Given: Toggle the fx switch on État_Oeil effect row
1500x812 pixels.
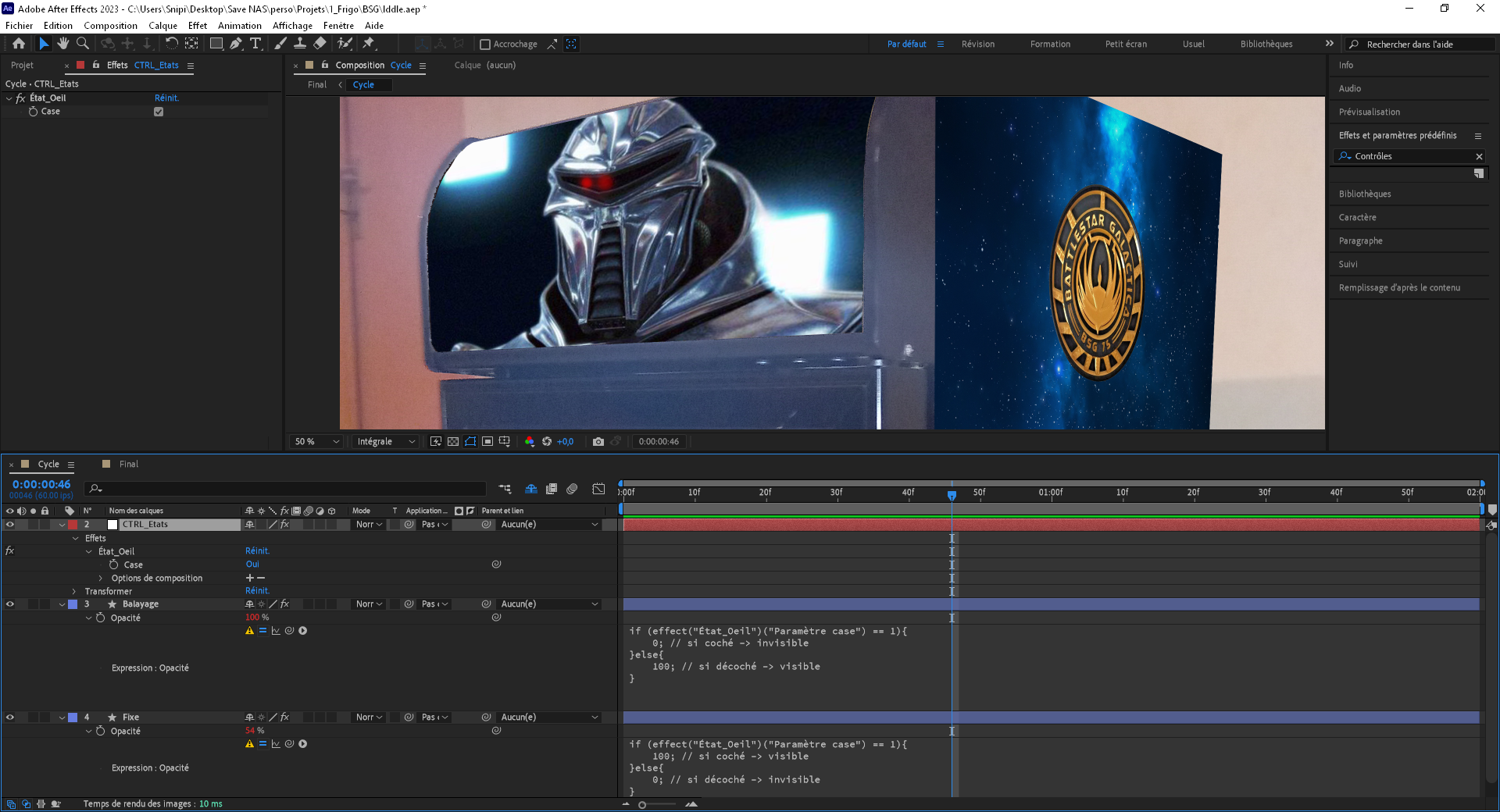Looking at the screenshot, I should [x=10, y=551].
